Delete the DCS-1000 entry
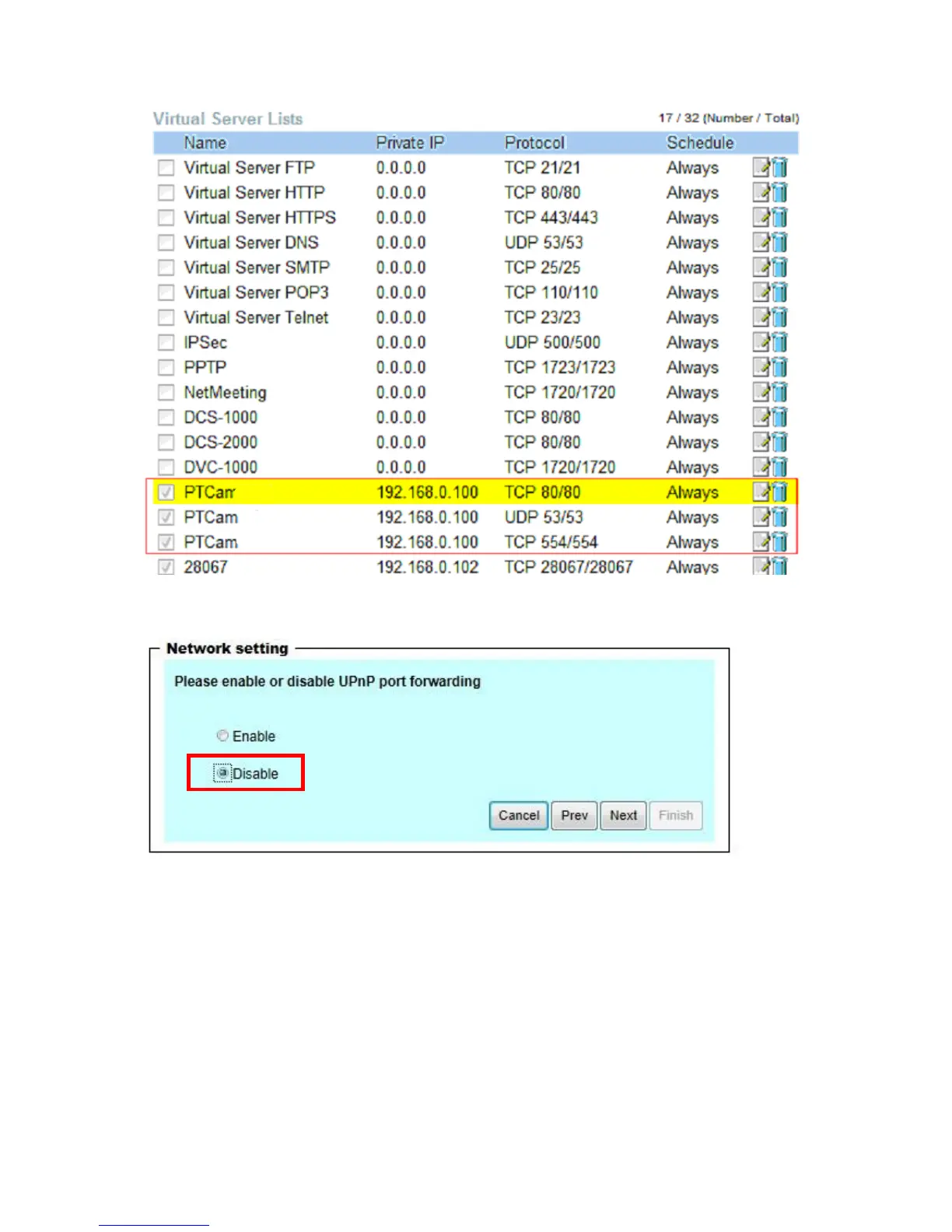 pos(779,416)
